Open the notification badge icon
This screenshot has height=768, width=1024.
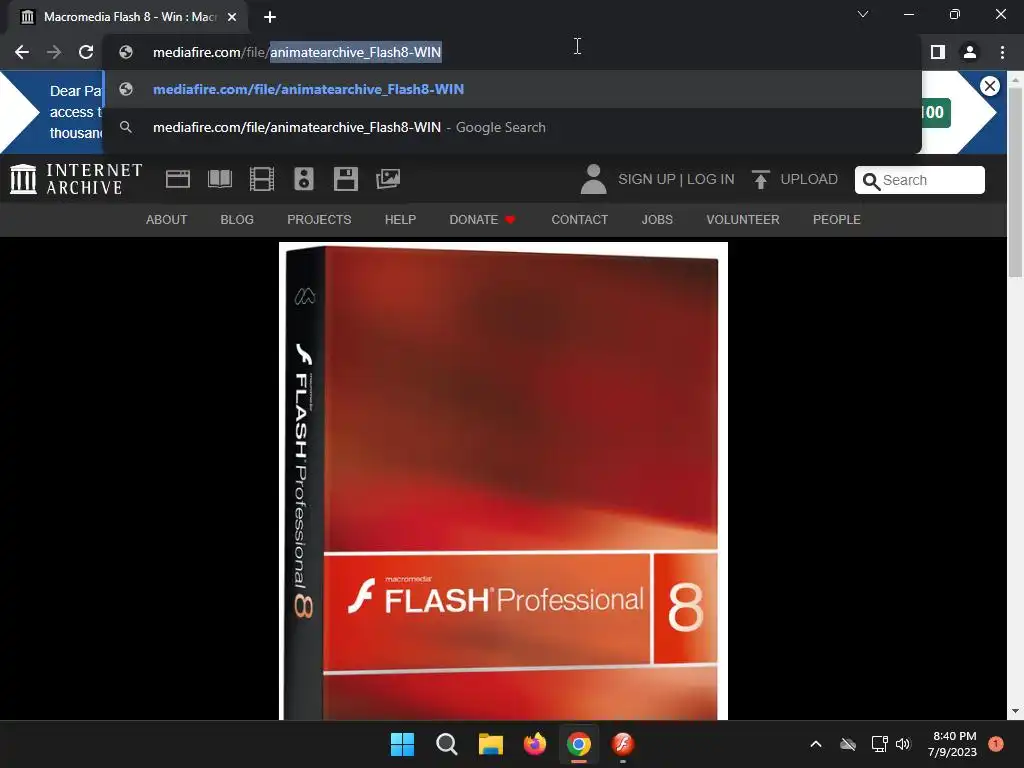[x=995, y=744]
